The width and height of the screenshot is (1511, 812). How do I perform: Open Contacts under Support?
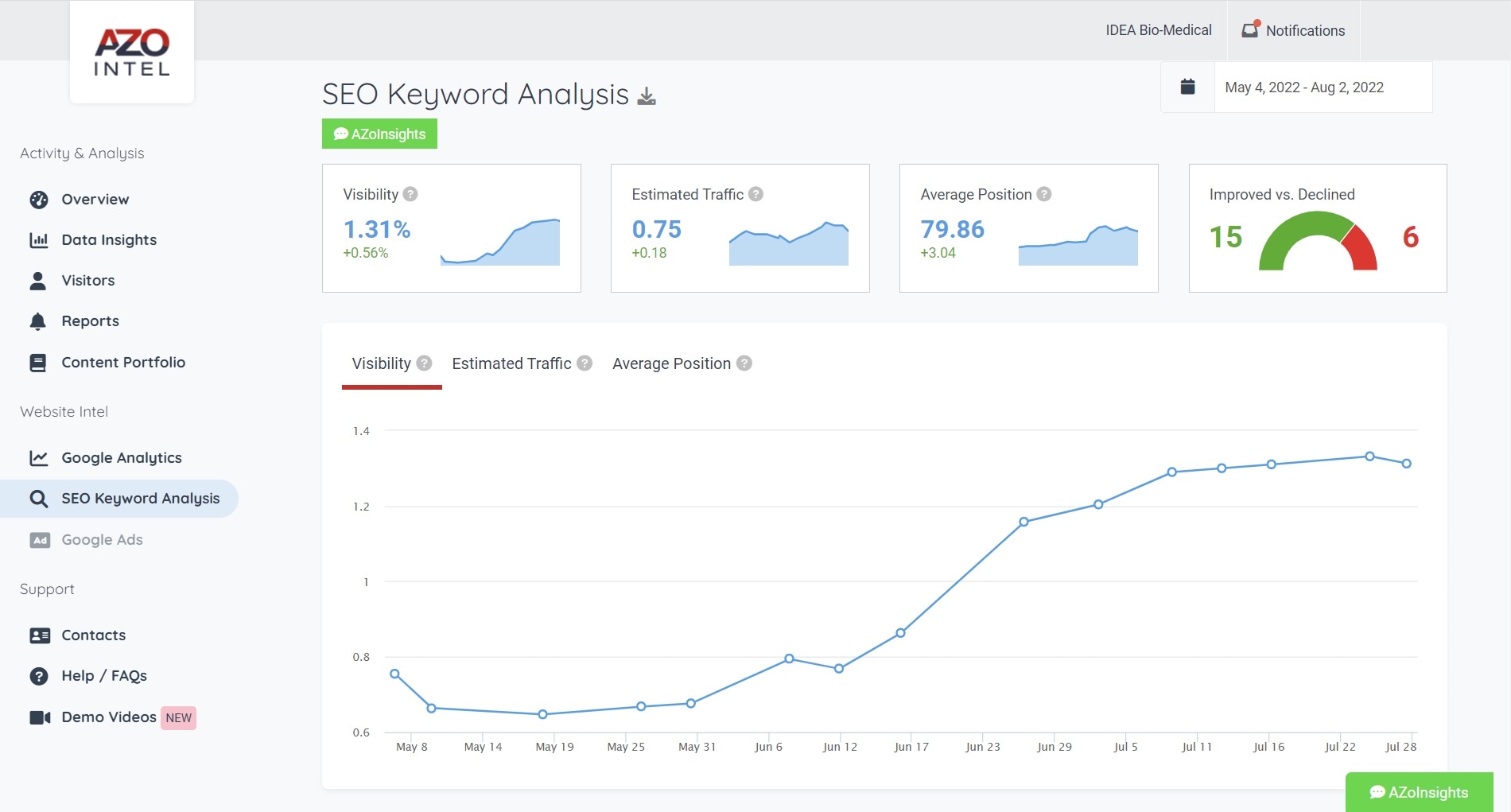click(x=93, y=635)
